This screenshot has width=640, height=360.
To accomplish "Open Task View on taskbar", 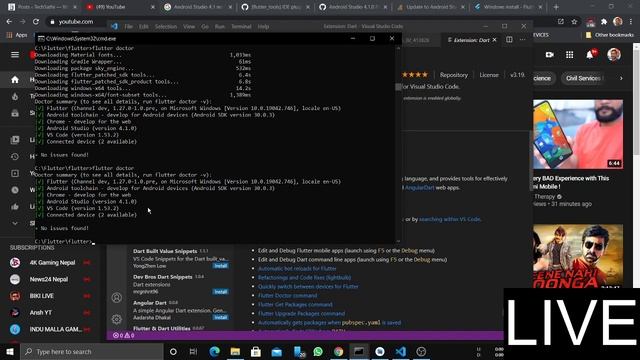I will (193, 351).
